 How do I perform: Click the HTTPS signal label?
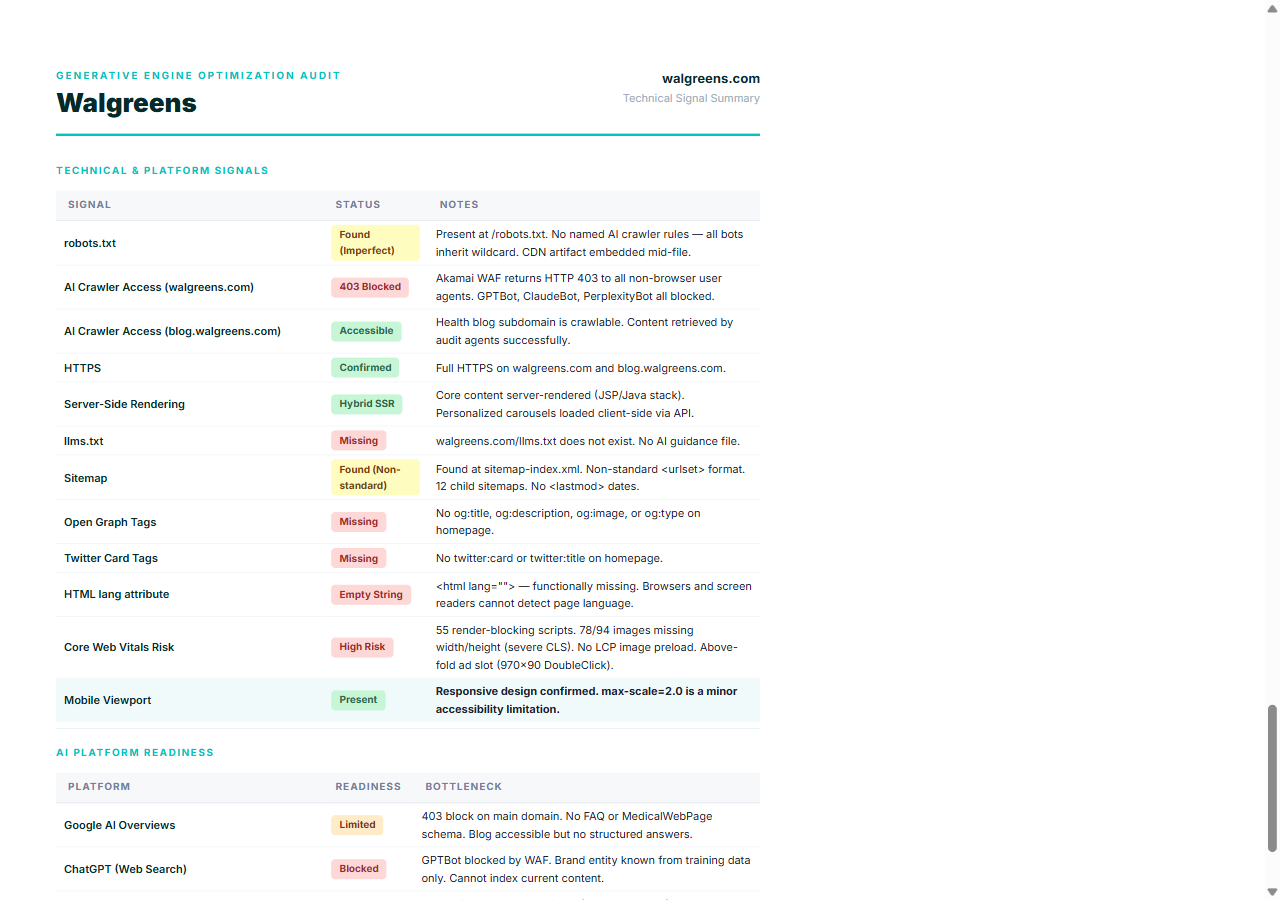[82, 368]
